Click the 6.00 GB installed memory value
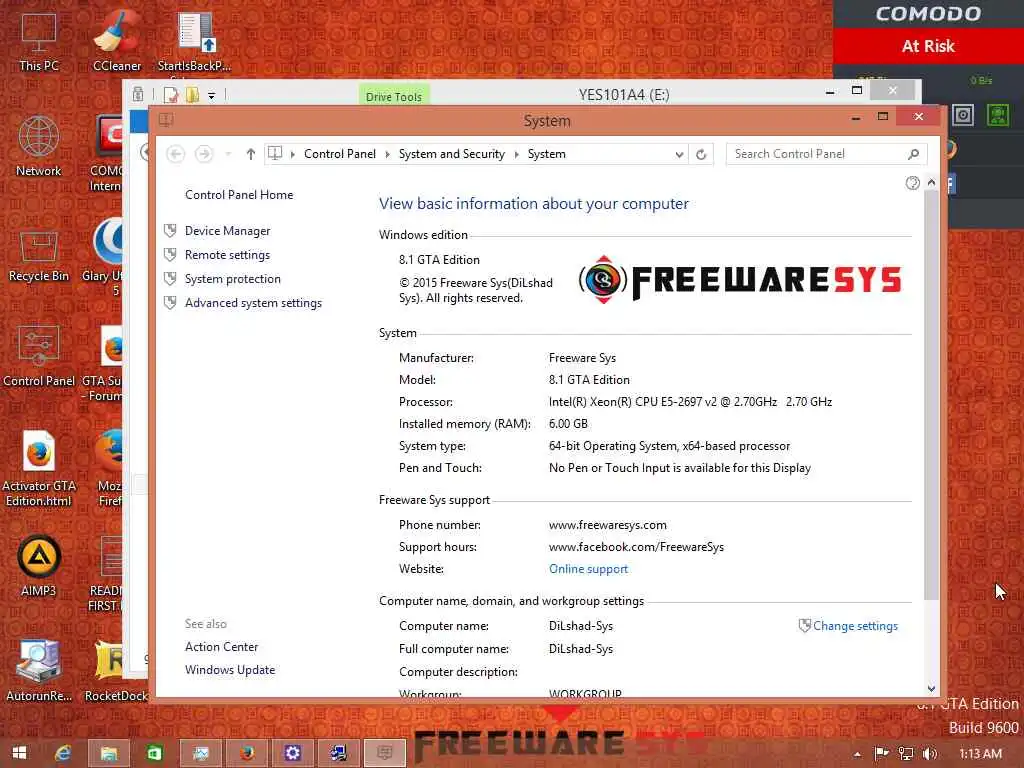This screenshot has height=768, width=1024. click(x=568, y=424)
